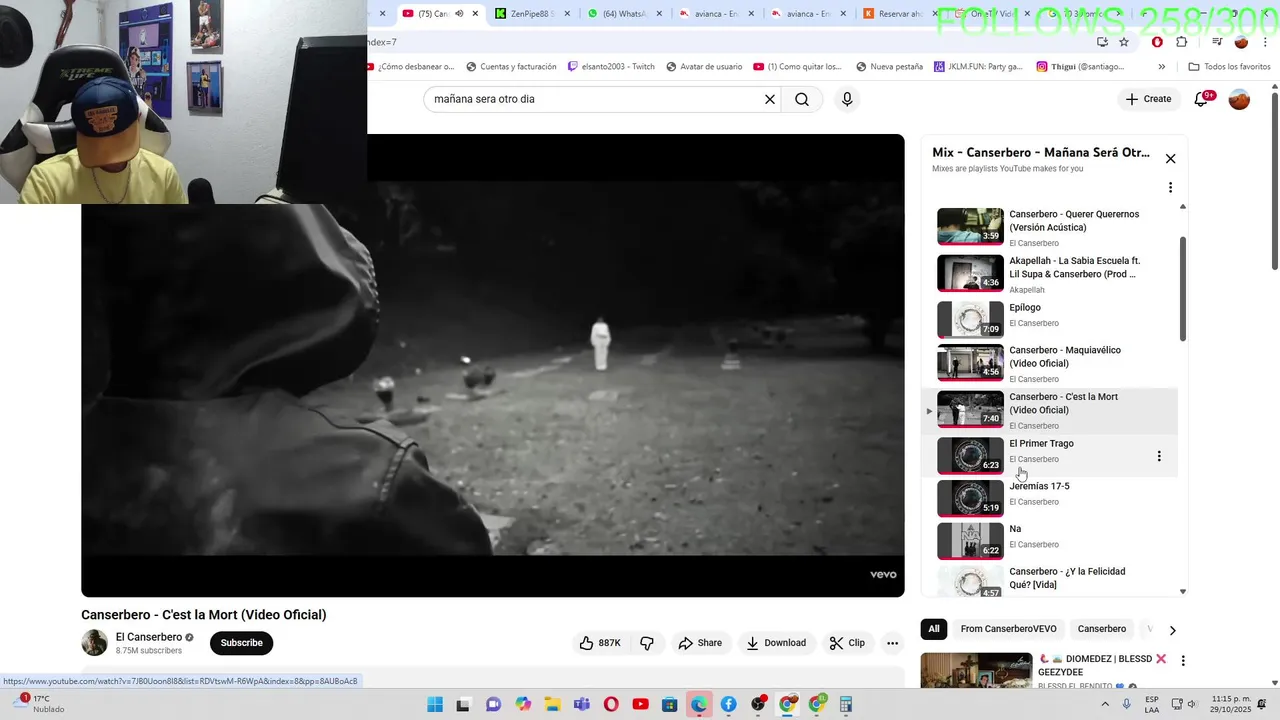Screen dimensions: 1280x720
Task: Open taskbar clock showing 11:15 p. m.
Action: click(1231, 704)
